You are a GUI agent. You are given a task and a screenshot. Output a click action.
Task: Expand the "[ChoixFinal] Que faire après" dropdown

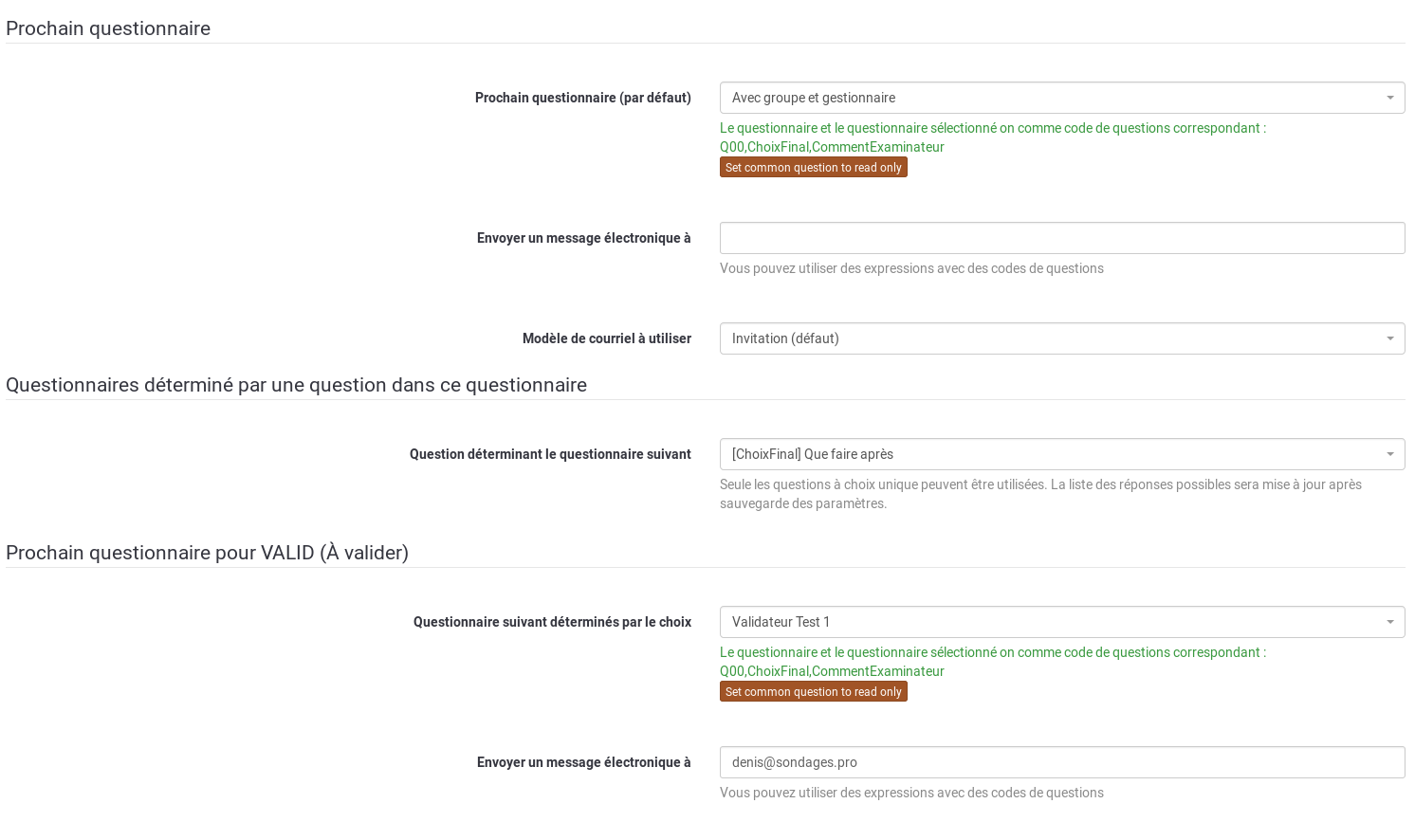point(1061,454)
